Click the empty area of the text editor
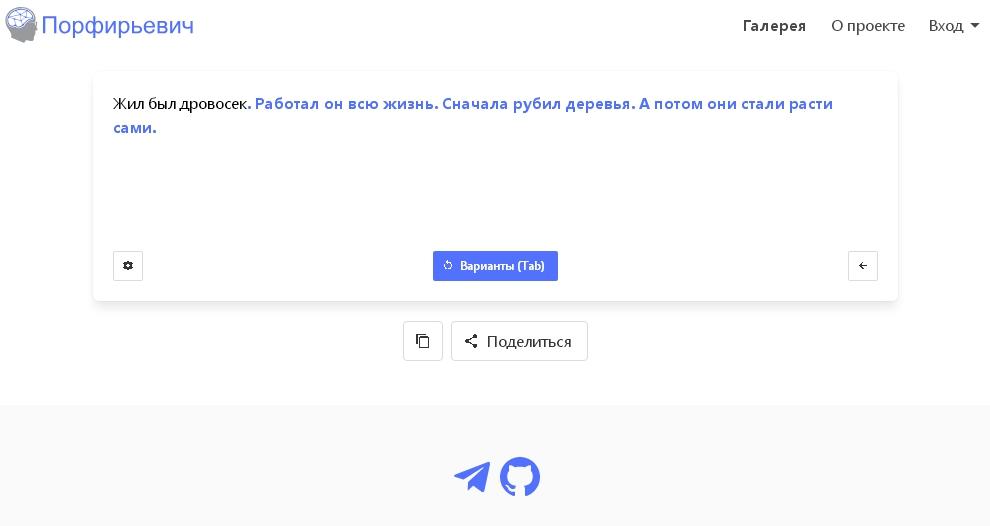Viewport: 990px width, 526px height. (x=495, y=190)
